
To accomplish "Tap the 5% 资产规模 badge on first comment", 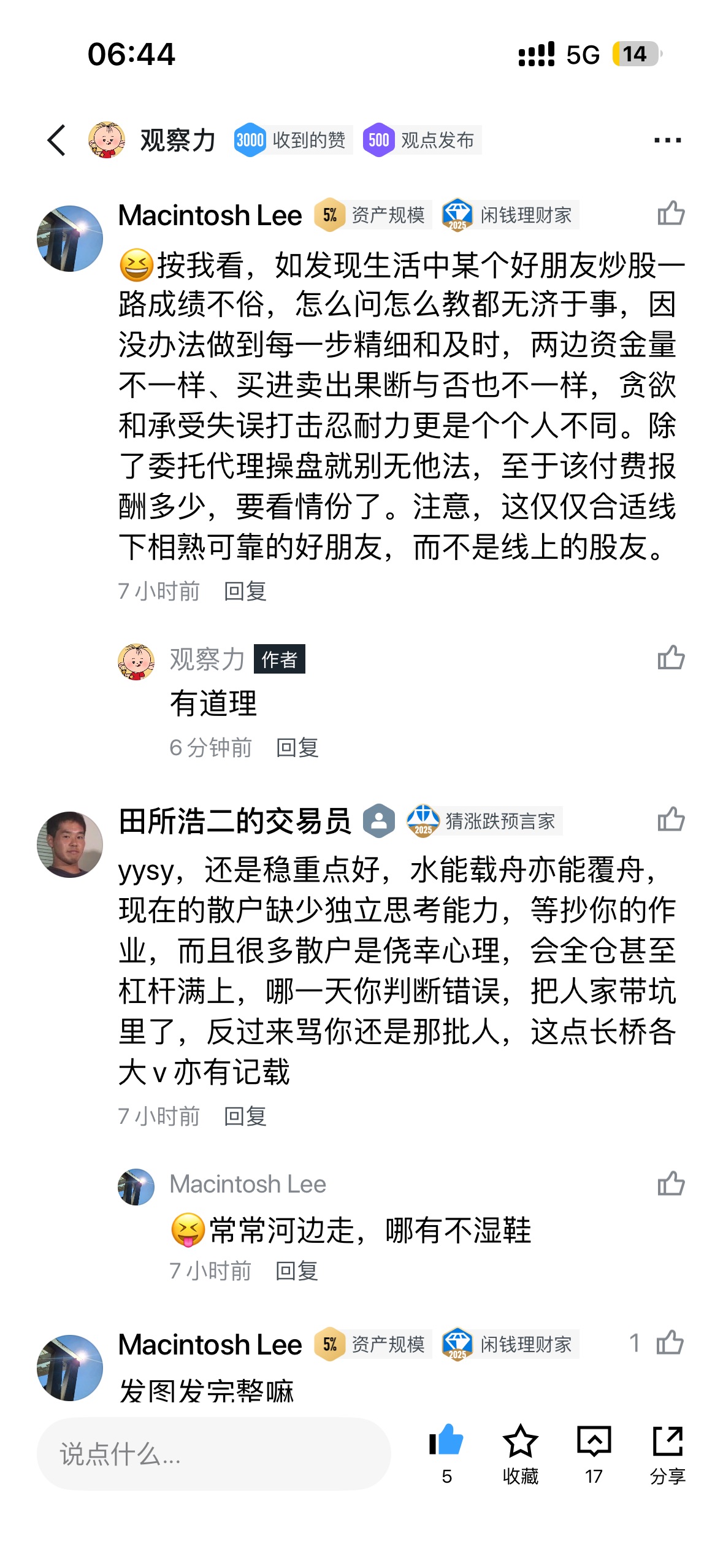I will pos(372,215).
